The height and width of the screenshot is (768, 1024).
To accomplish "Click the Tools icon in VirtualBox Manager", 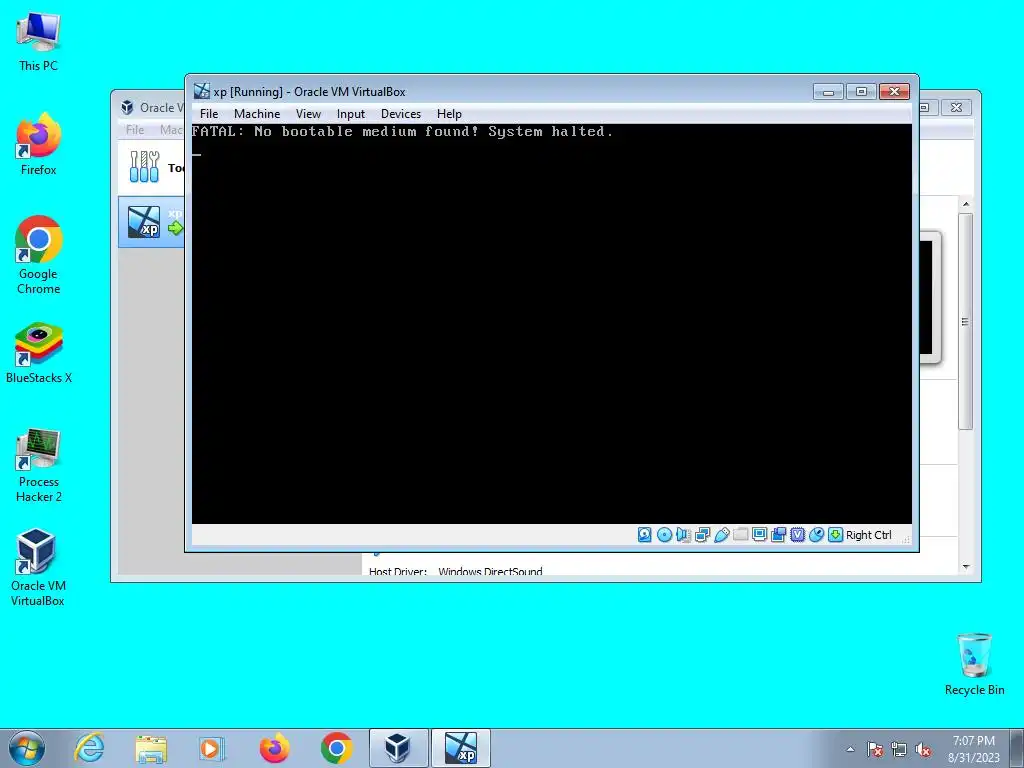I will [x=144, y=167].
